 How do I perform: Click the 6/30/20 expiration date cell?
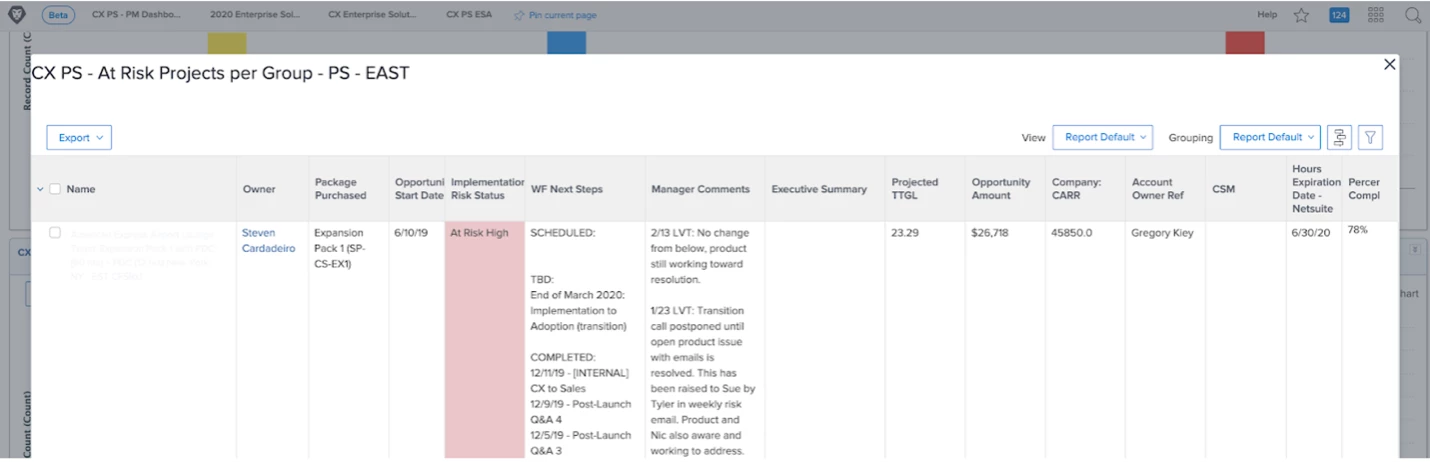1311,233
